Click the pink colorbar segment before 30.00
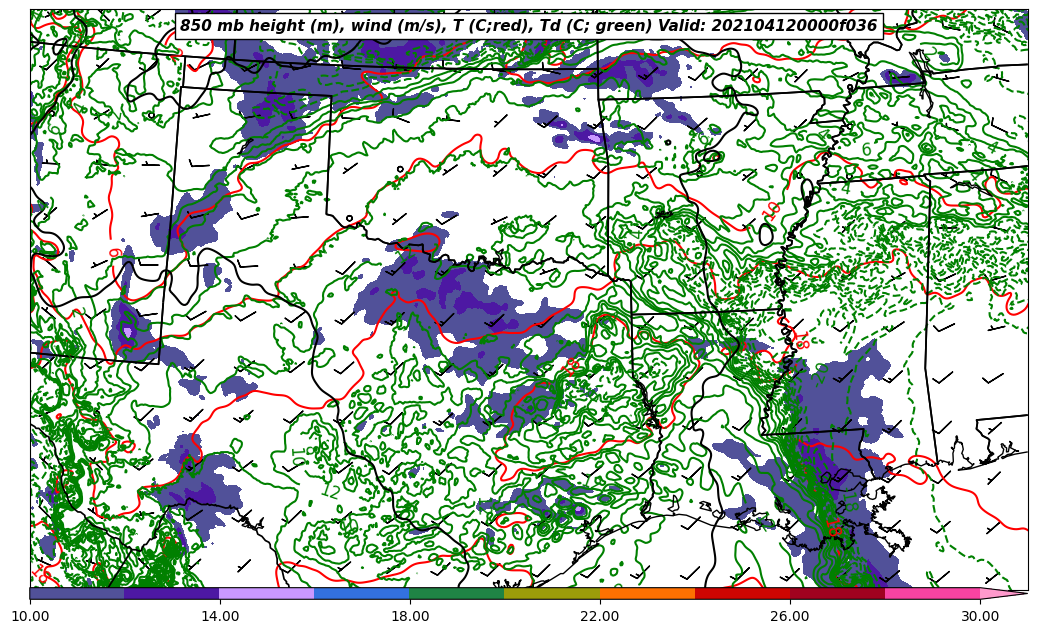The width and height of the screenshot is (1037, 633). click(933, 593)
